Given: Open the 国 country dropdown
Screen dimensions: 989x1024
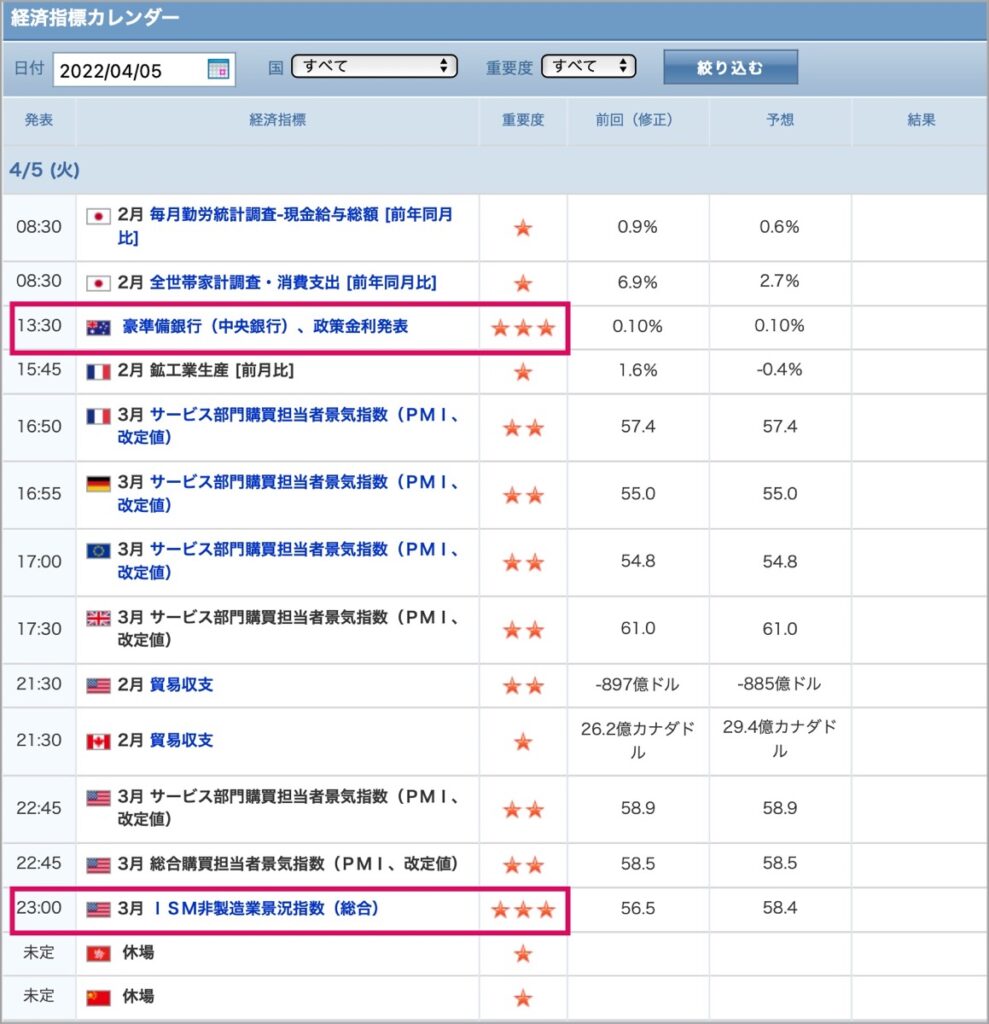Looking at the screenshot, I should pos(374,66).
